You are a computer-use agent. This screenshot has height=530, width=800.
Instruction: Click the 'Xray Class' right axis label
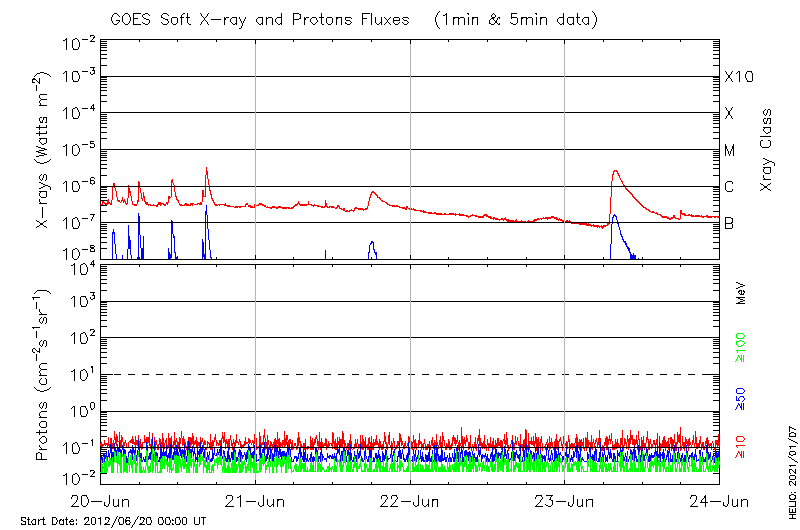[767, 149]
